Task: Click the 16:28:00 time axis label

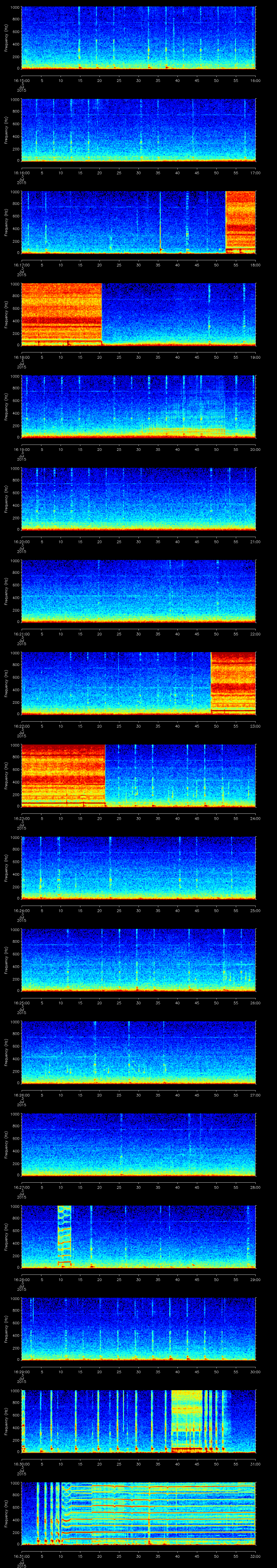Action: click(x=22, y=1279)
